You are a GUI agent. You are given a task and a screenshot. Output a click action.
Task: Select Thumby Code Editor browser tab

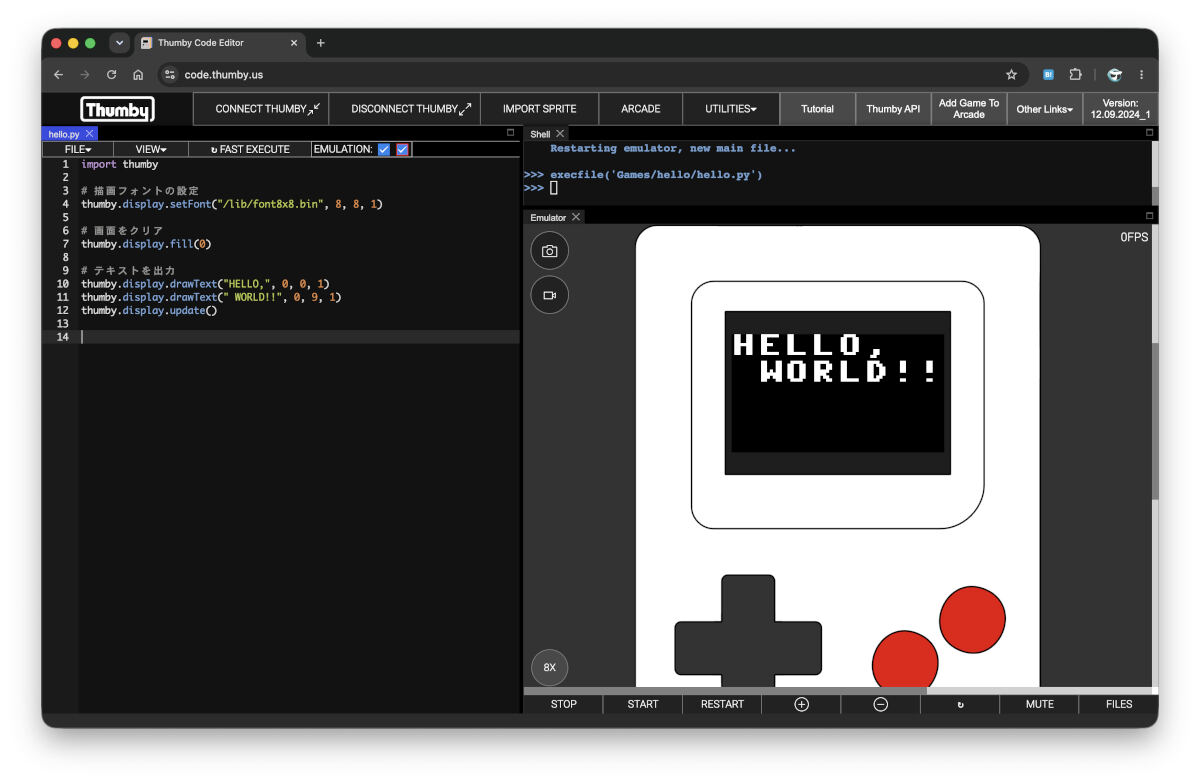[x=220, y=43]
